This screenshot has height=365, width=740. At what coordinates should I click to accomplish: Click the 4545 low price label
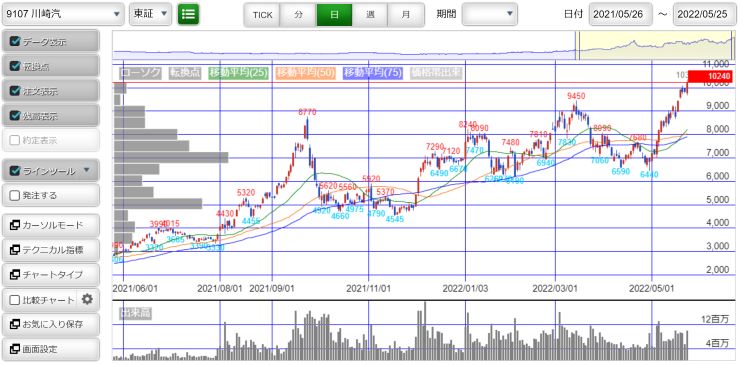pos(395,219)
